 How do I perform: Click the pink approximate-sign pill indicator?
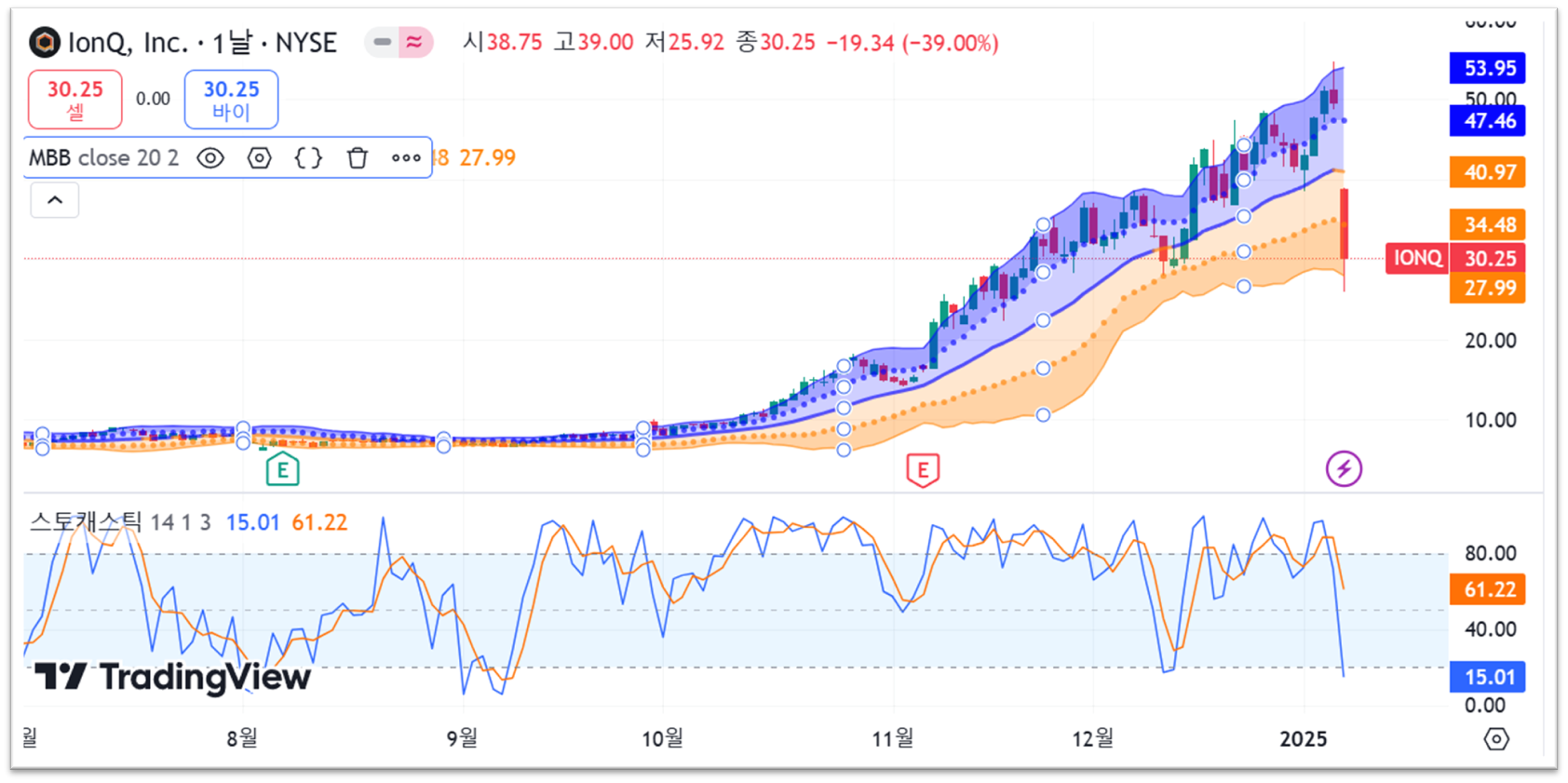[x=415, y=42]
